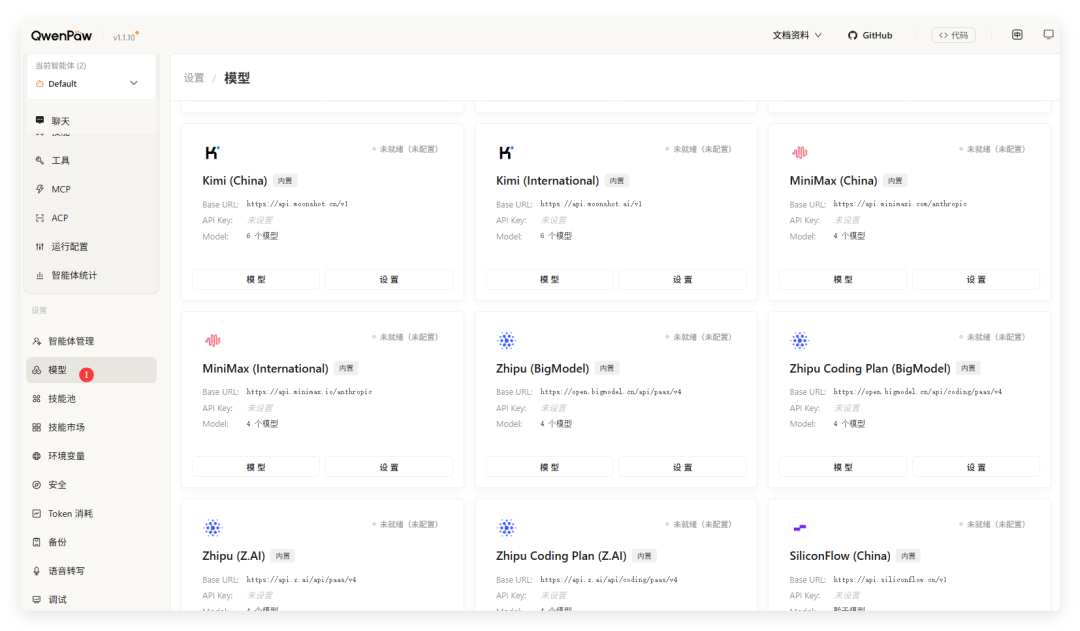Click 模型 button on Zhipu Coding Plan (BigModel) card

tap(843, 467)
